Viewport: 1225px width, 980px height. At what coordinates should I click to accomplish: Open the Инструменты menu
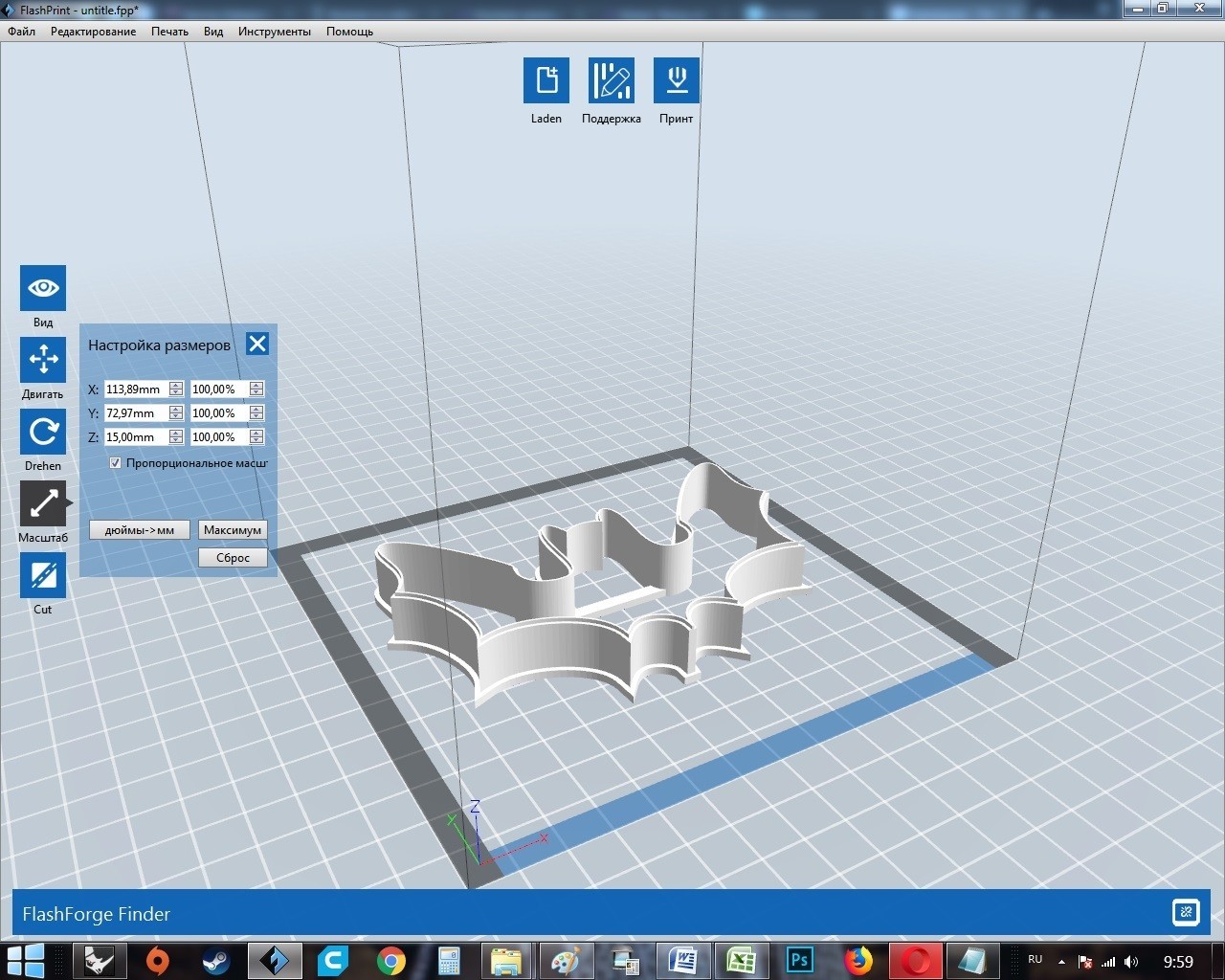(x=275, y=32)
